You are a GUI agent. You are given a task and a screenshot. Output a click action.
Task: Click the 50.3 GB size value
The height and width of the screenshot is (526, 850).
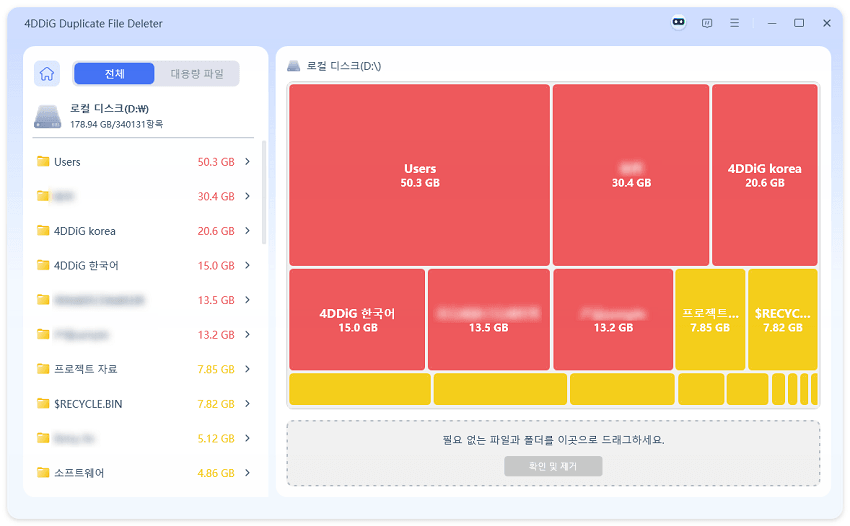pos(216,162)
